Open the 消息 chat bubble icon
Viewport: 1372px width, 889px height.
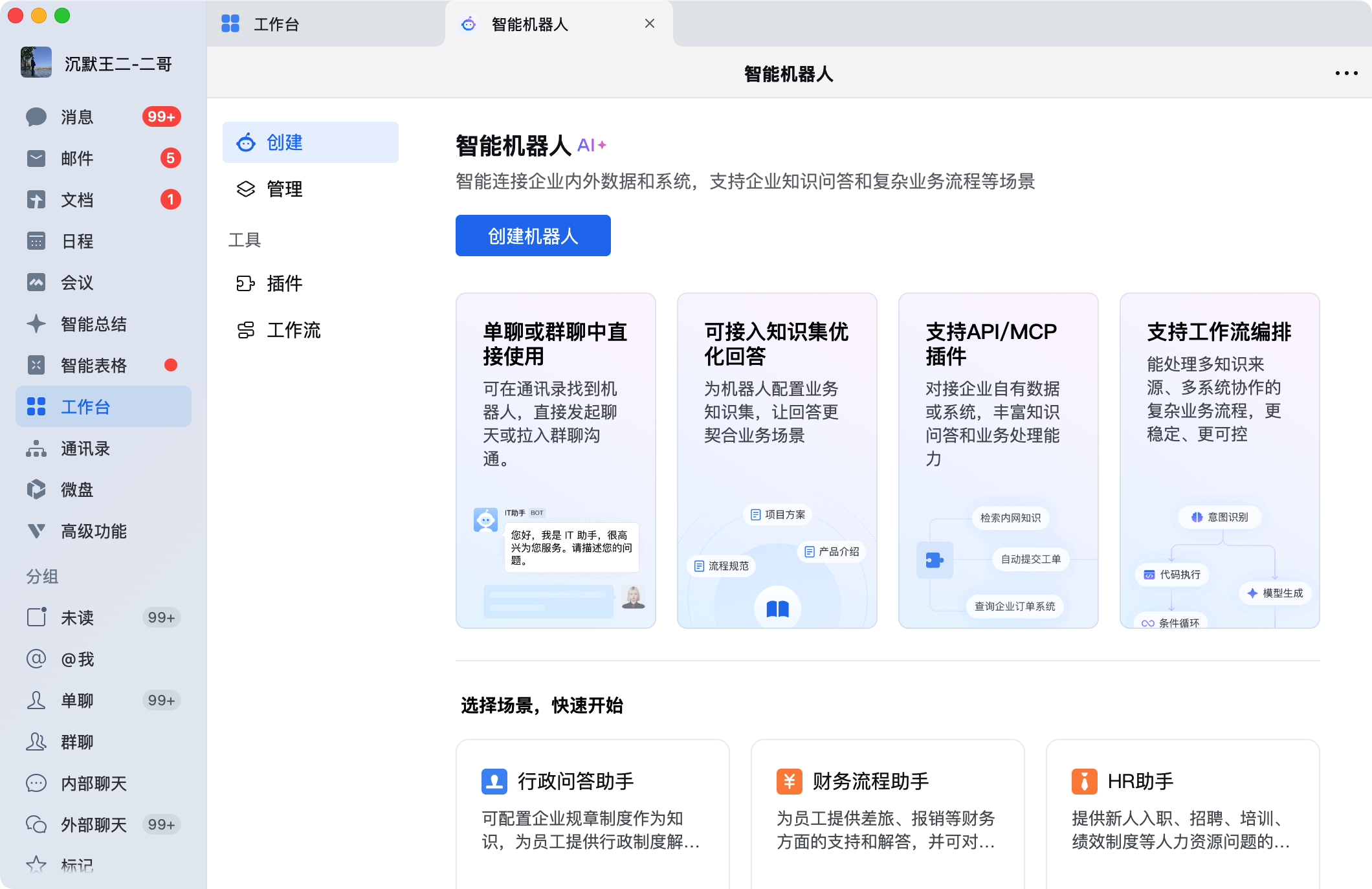pyautogui.click(x=36, y=117)
